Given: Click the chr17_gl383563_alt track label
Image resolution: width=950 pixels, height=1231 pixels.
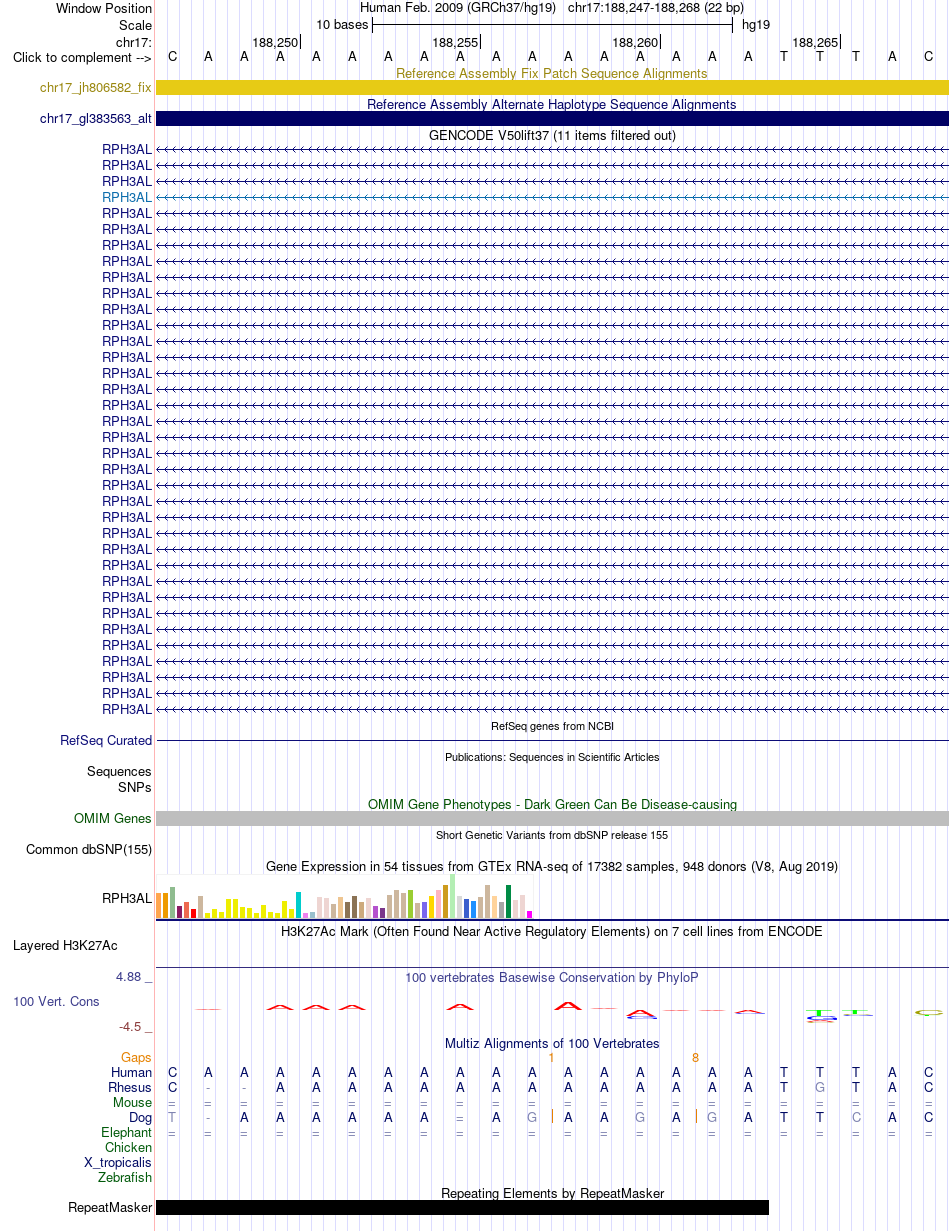Looking at the screenshot, I should 96,119.
